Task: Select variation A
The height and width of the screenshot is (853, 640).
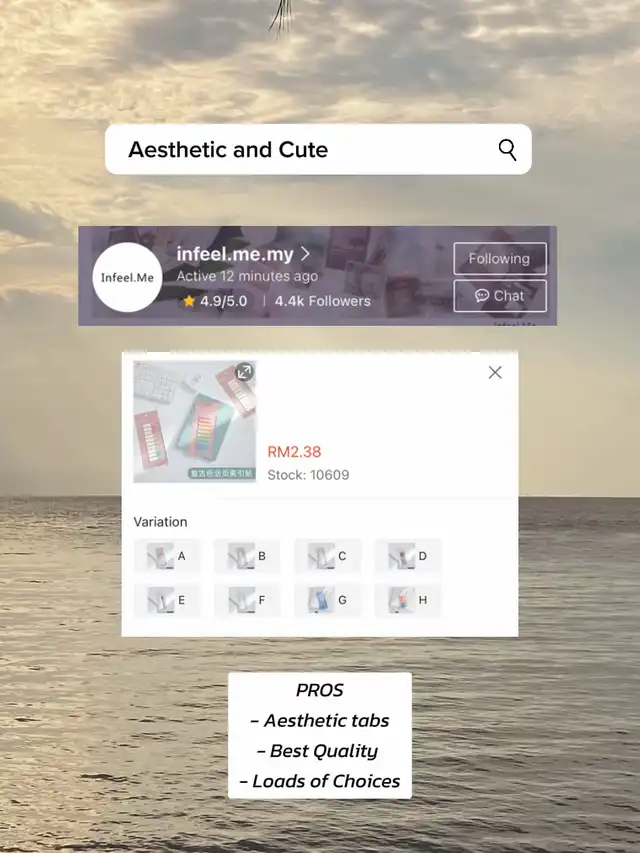Action: 167,556
